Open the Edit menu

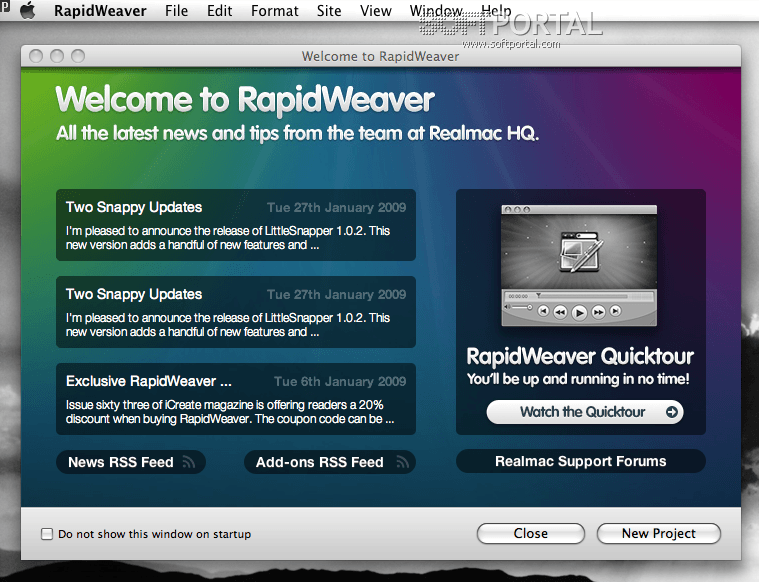pos(219,11)
